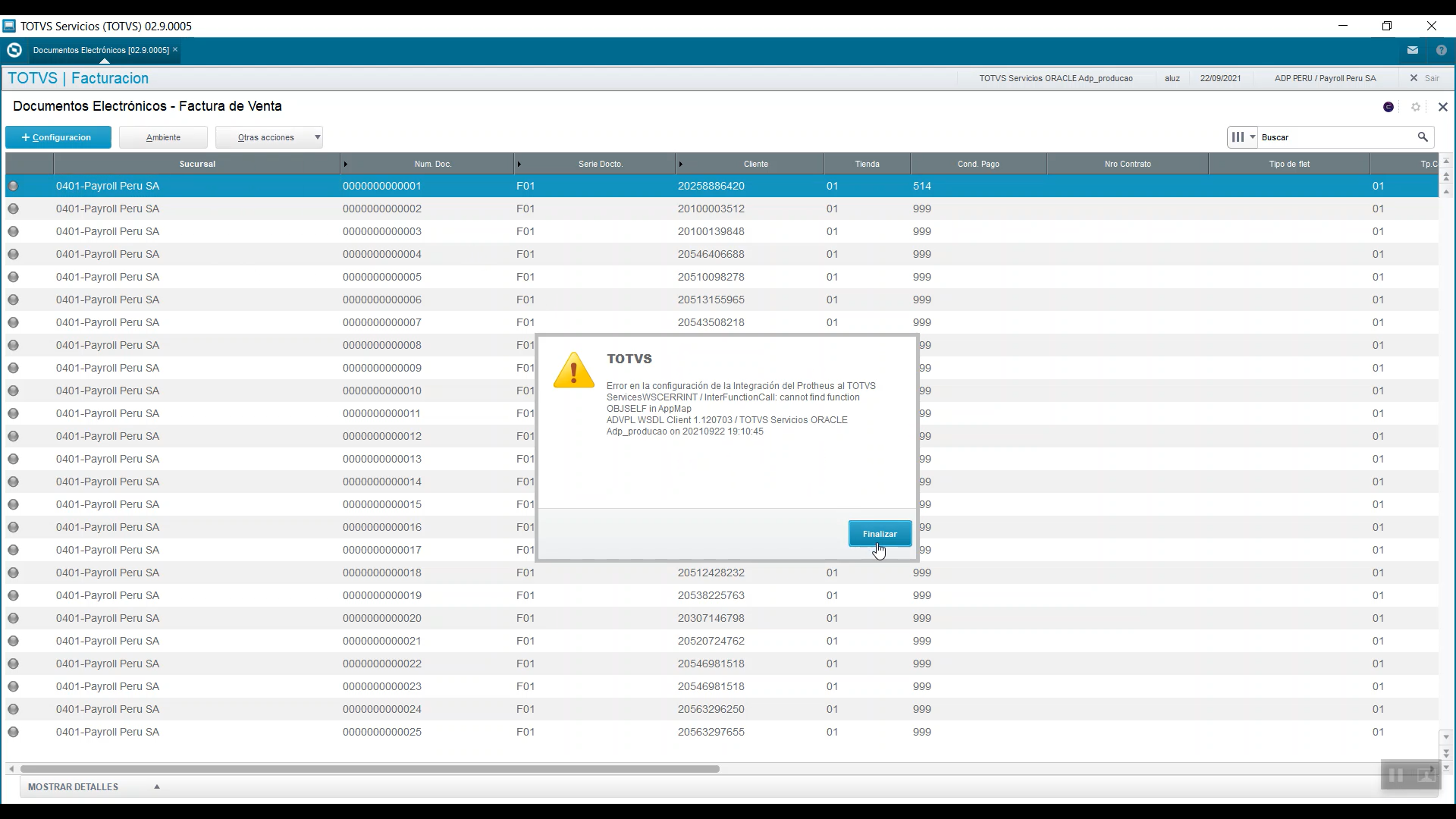Click the user name aluz in header

coord(1172,78)
